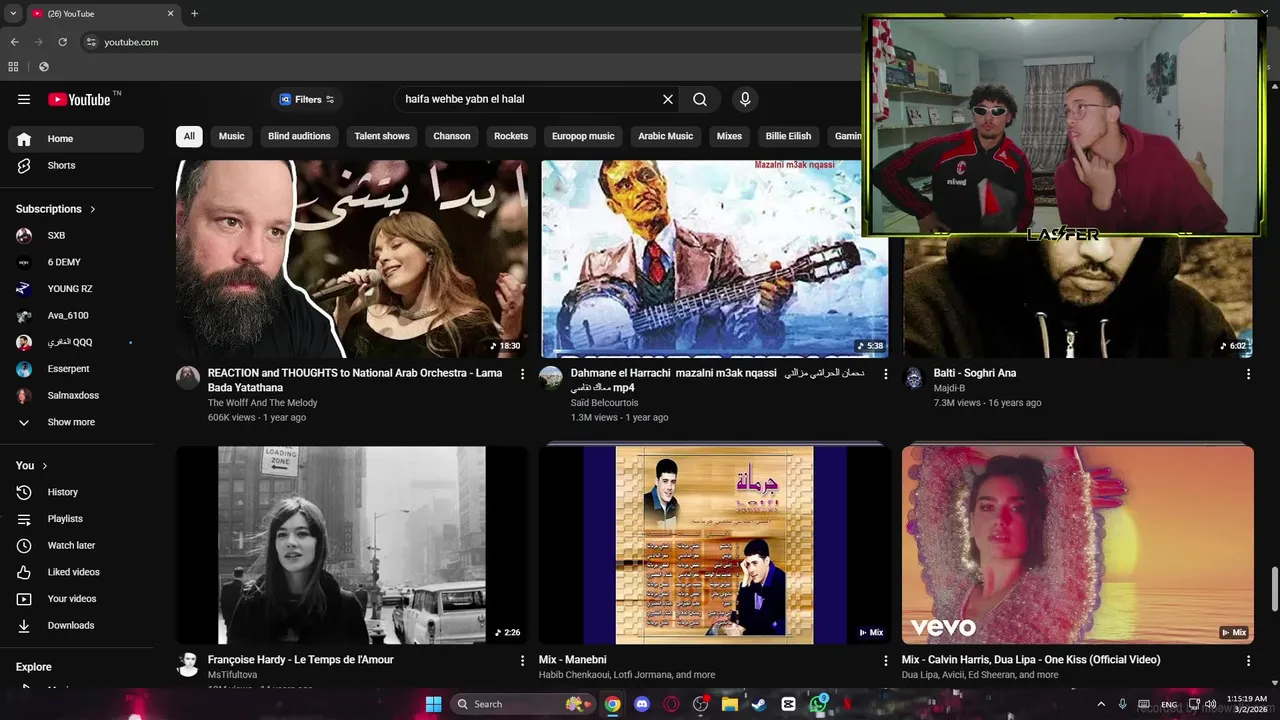The height and width of the screenshot is (720, 1280).
Task: Open options menu for Lama Bada Yatathana video
Action: [x=522, y=374]
